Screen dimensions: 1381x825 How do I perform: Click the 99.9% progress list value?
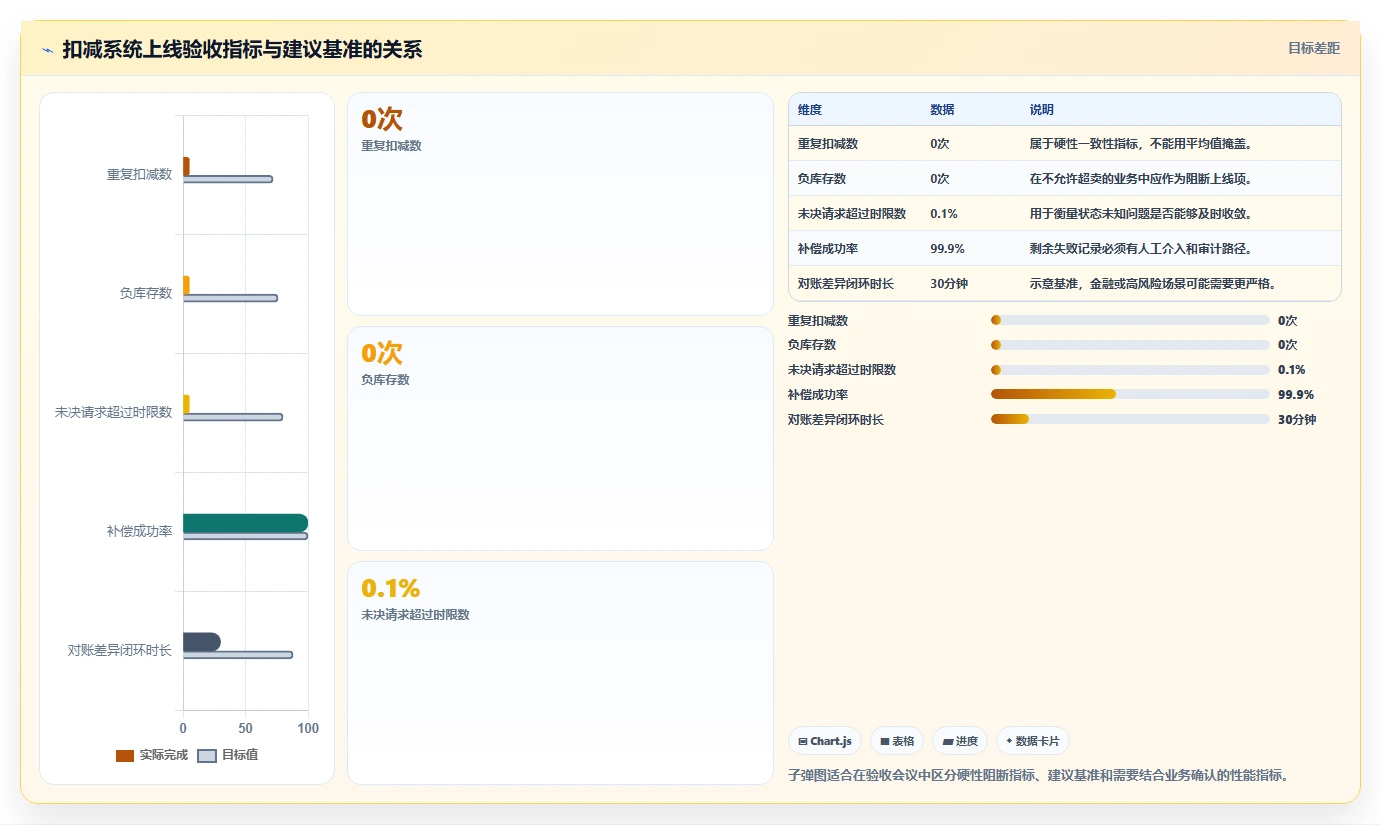(x=1296, y=394)
